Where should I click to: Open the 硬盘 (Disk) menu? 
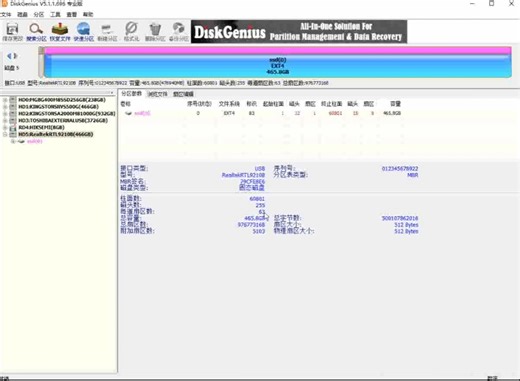tap(22, 14)
